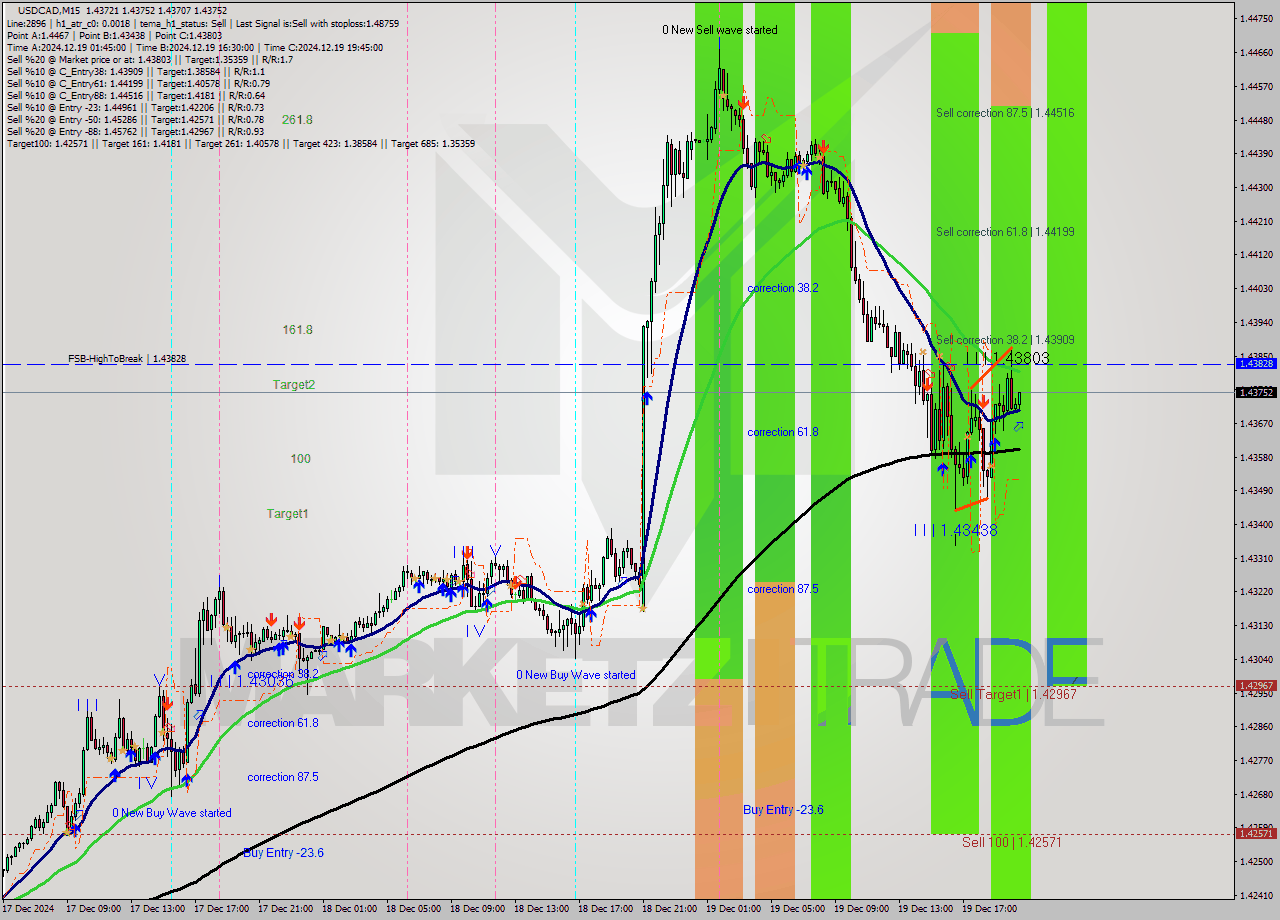Click the '100' Fibonacci level label
This screenshot has height=920, width=1280.
tap(300, 459)
